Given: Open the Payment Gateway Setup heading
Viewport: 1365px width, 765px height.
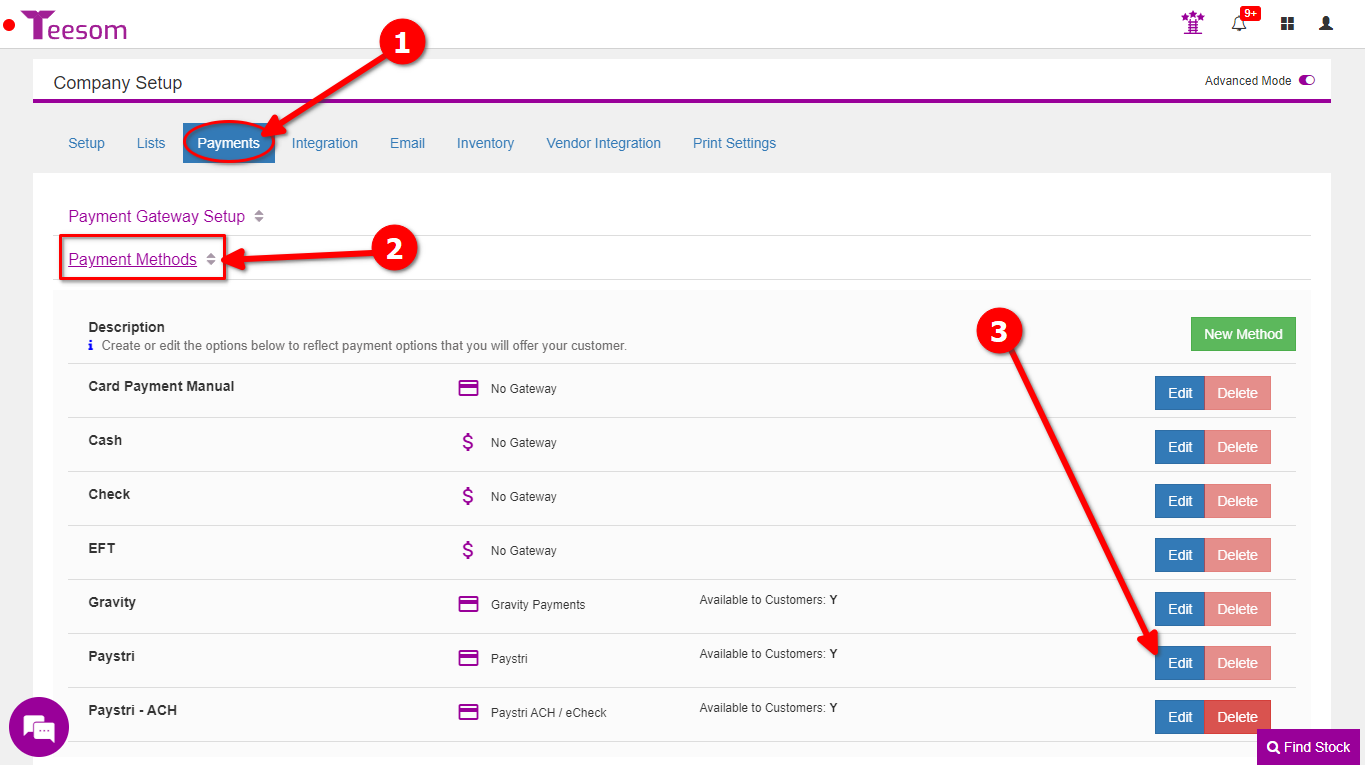Looking at the screenshot, I should [157, 216].
